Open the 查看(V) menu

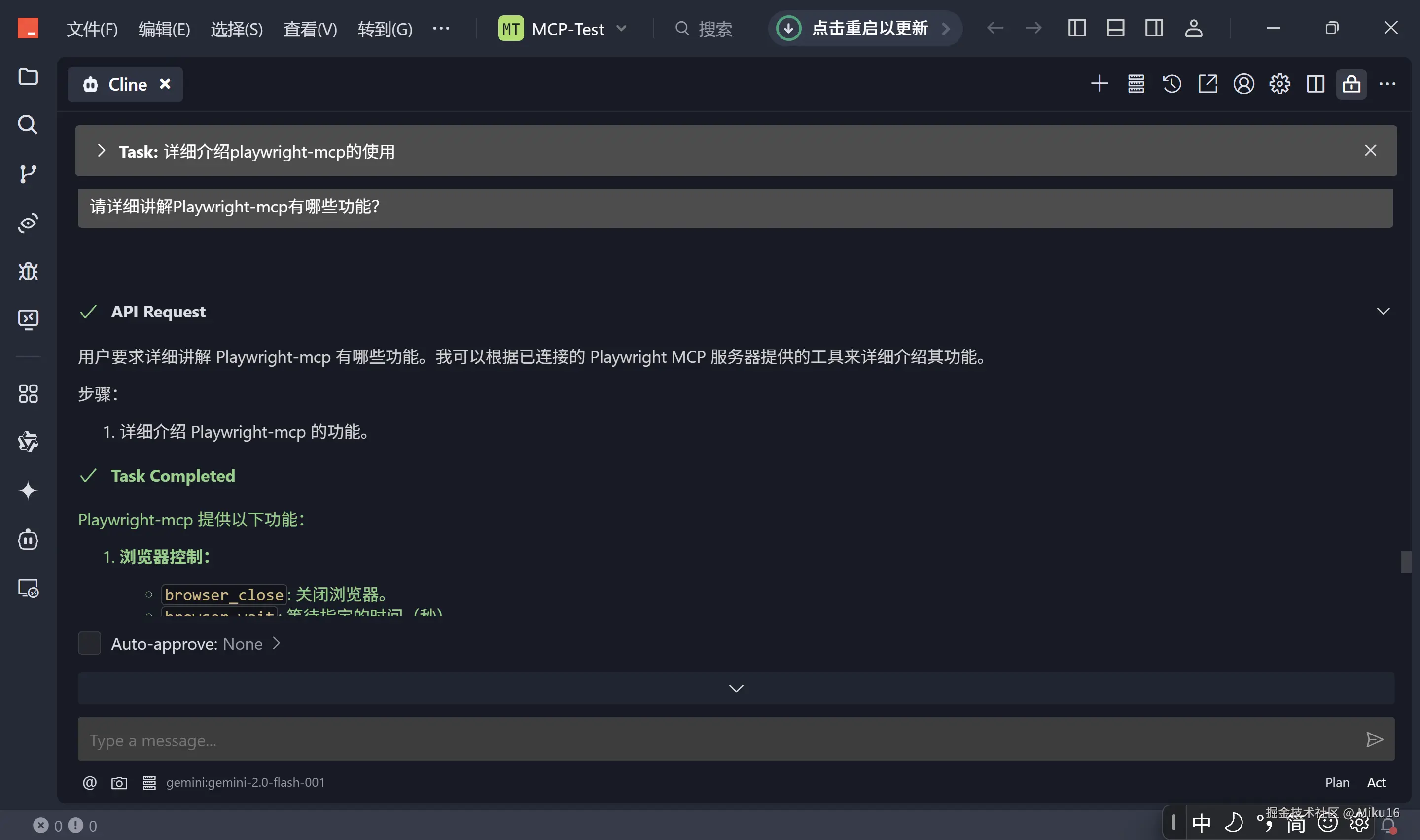click(310, 29)
